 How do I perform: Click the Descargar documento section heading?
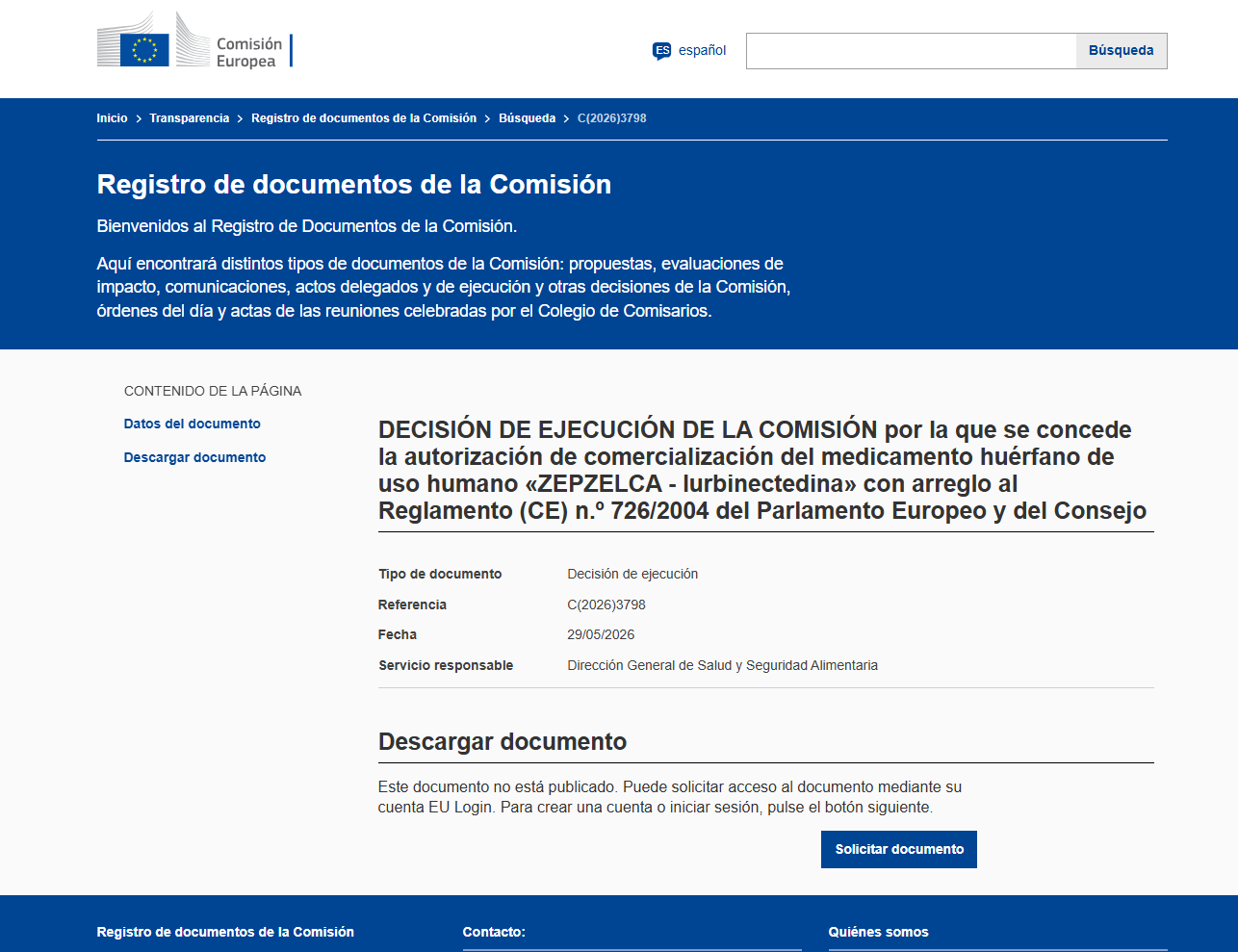[x=503, y=741]
